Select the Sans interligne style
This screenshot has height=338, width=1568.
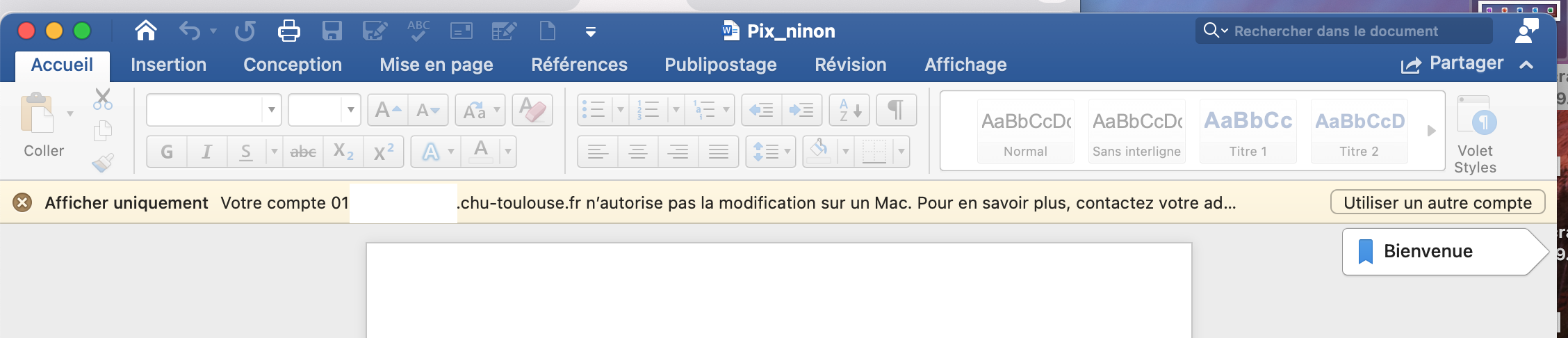point(1136,131)
